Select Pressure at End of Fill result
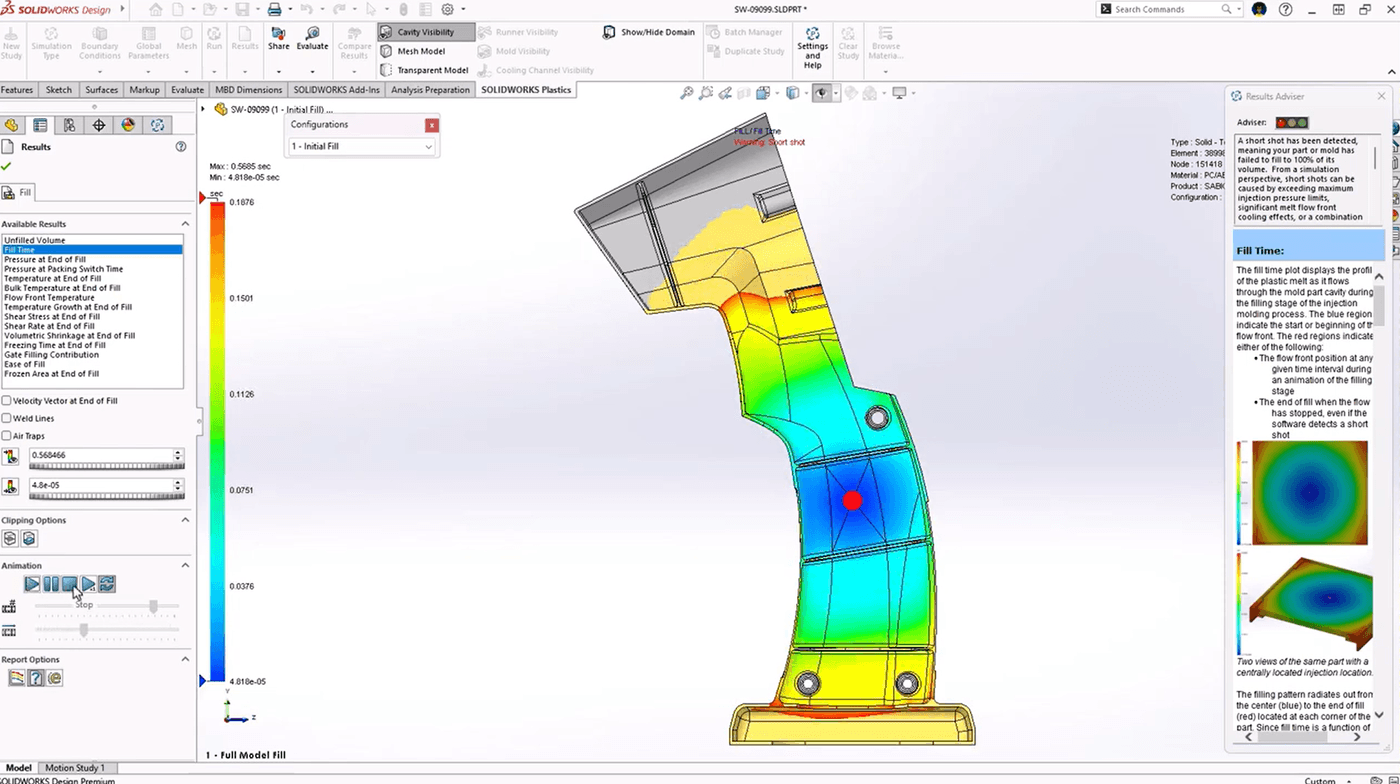The image size is (1400, 784). coord(60,259)
